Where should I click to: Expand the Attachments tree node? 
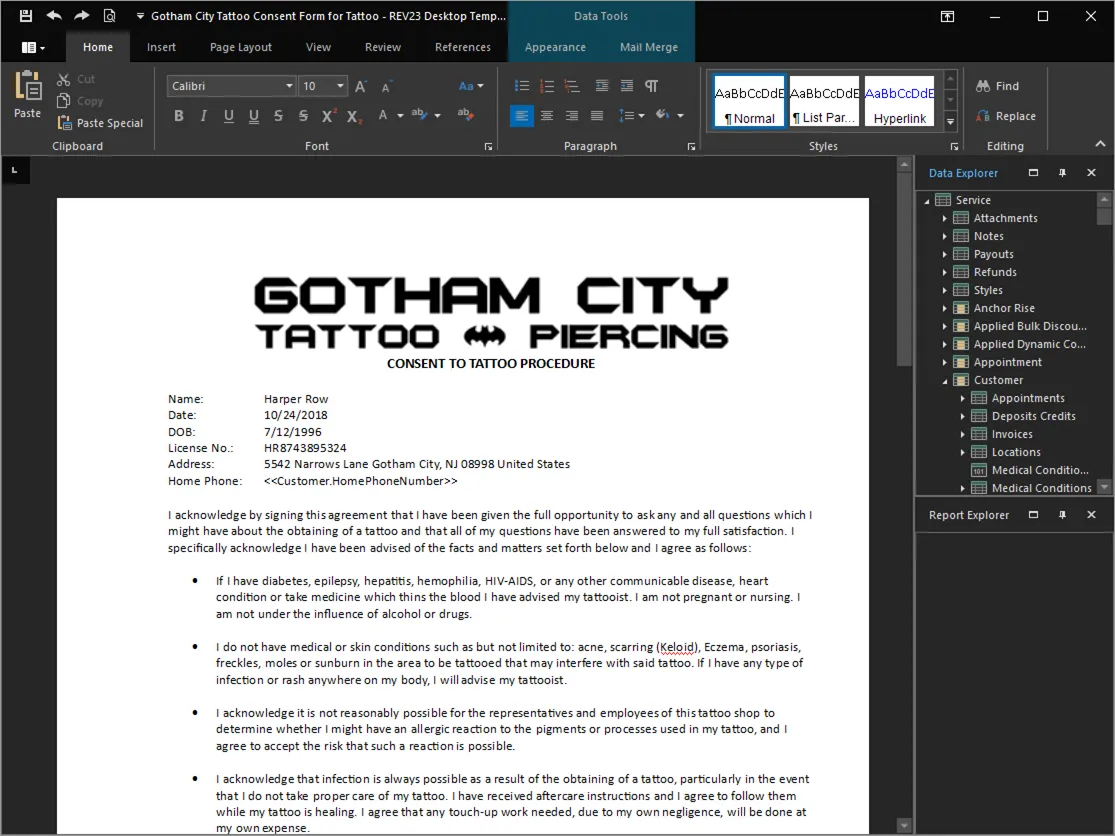click(x=944, y=218)
